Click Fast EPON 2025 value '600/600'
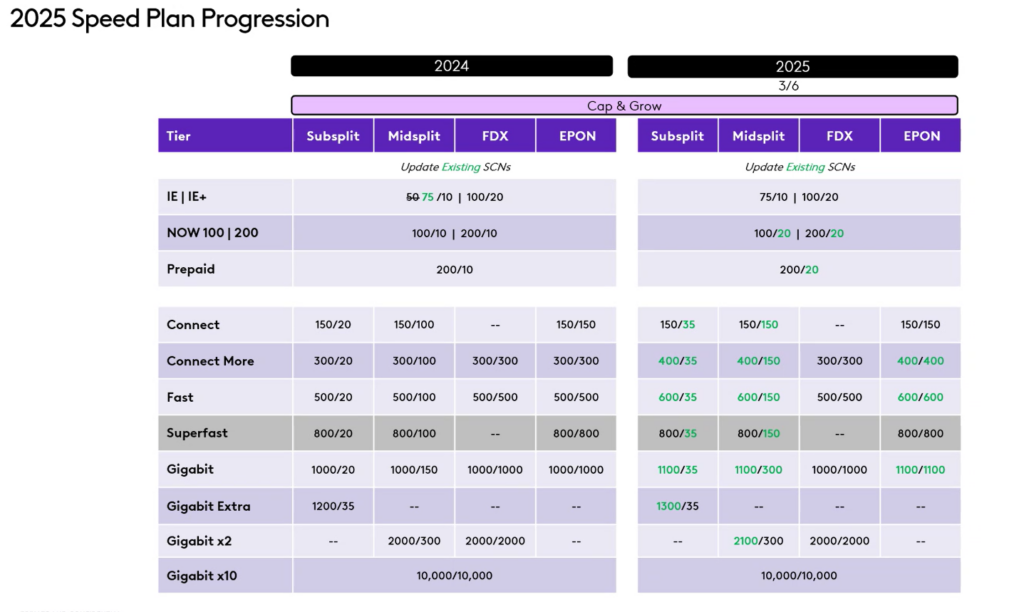 point(920,397)
